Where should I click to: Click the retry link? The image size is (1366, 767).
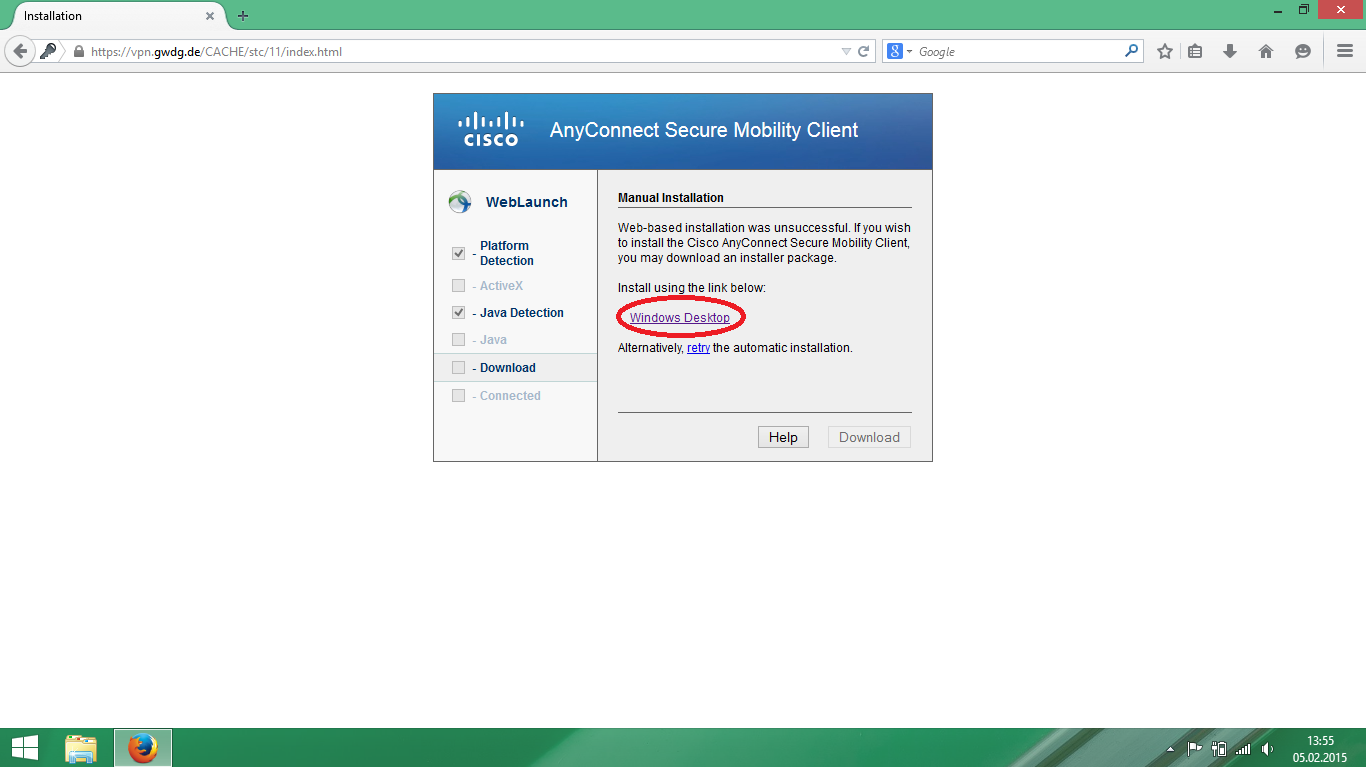tap(698, 348)
